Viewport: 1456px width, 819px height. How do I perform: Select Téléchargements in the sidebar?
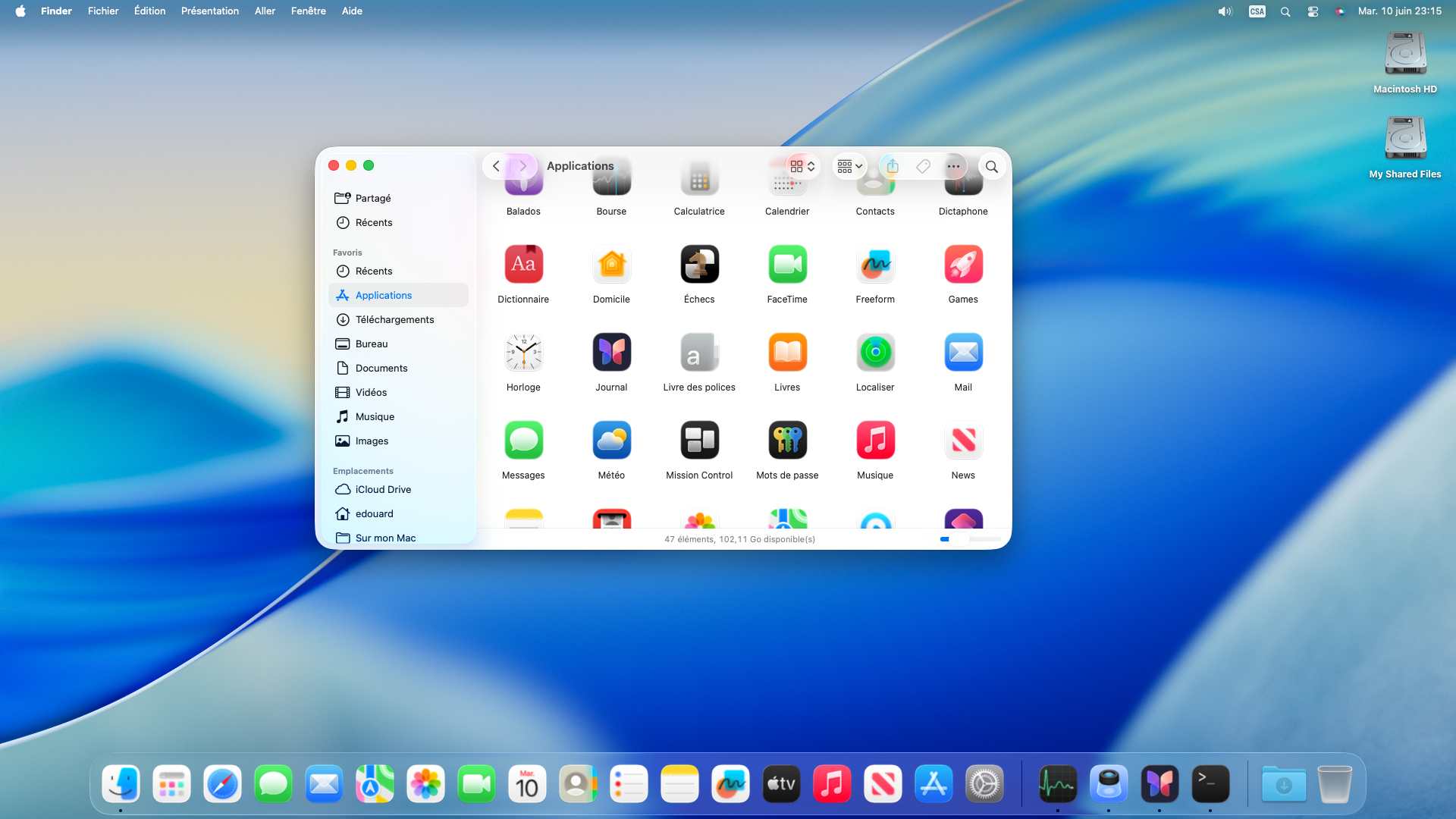coord(394,319)
